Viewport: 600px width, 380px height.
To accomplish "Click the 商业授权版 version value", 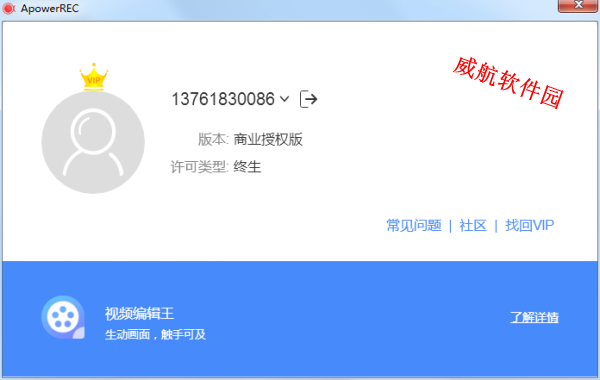I will (268, 139).
